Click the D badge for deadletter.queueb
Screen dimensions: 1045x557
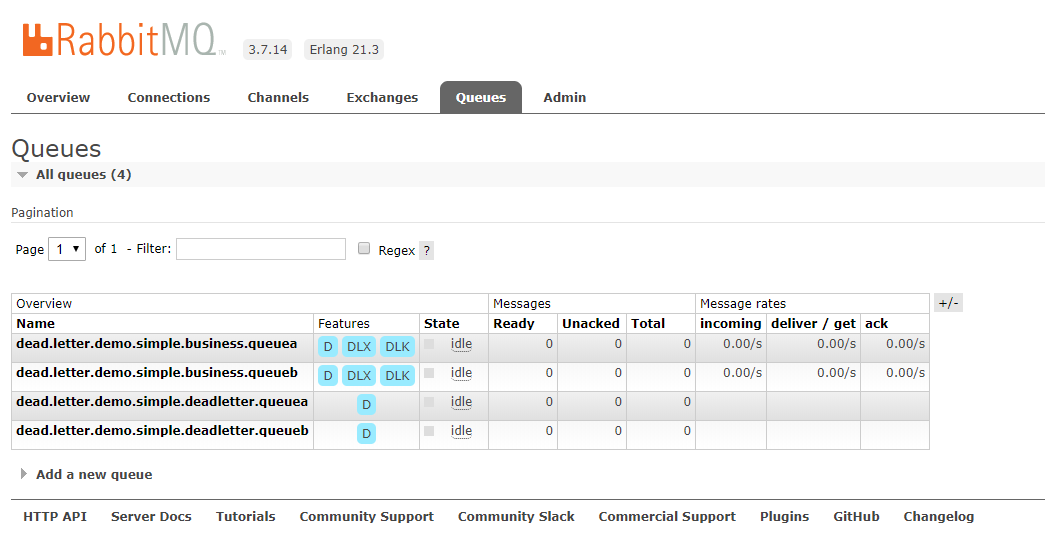click(366, 434)
